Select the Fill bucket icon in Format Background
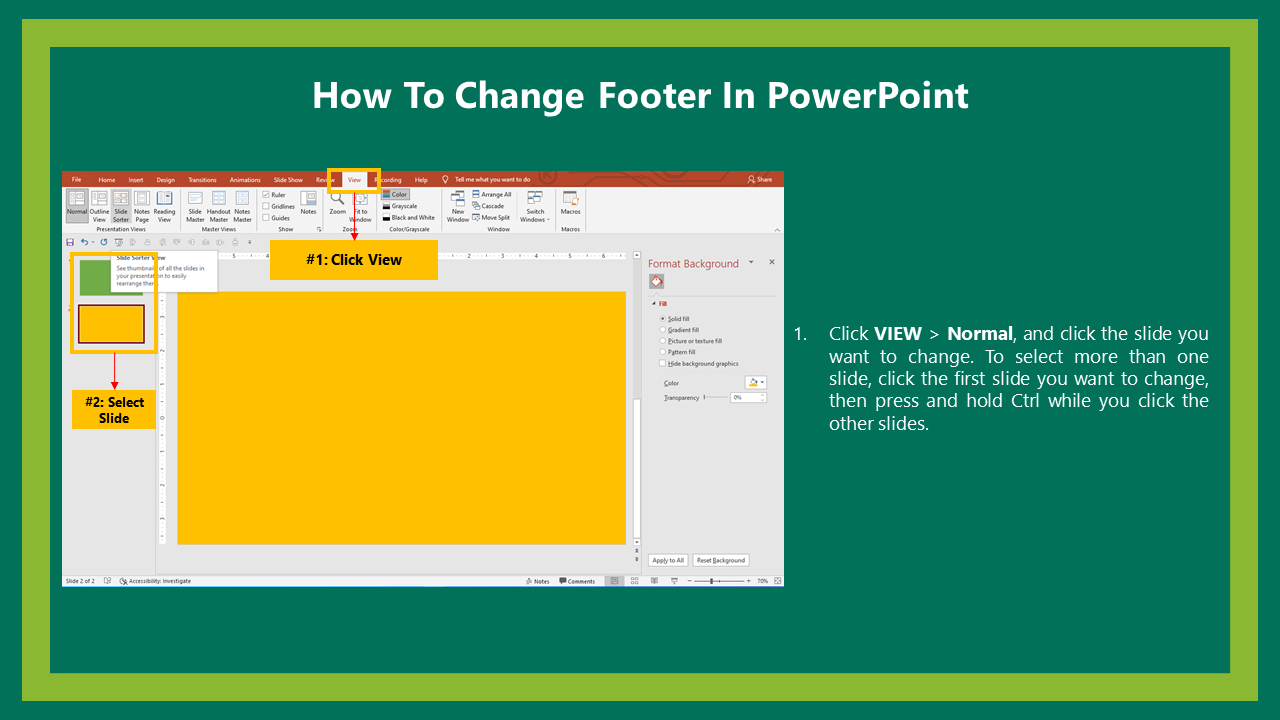 [x=657, y=282]
